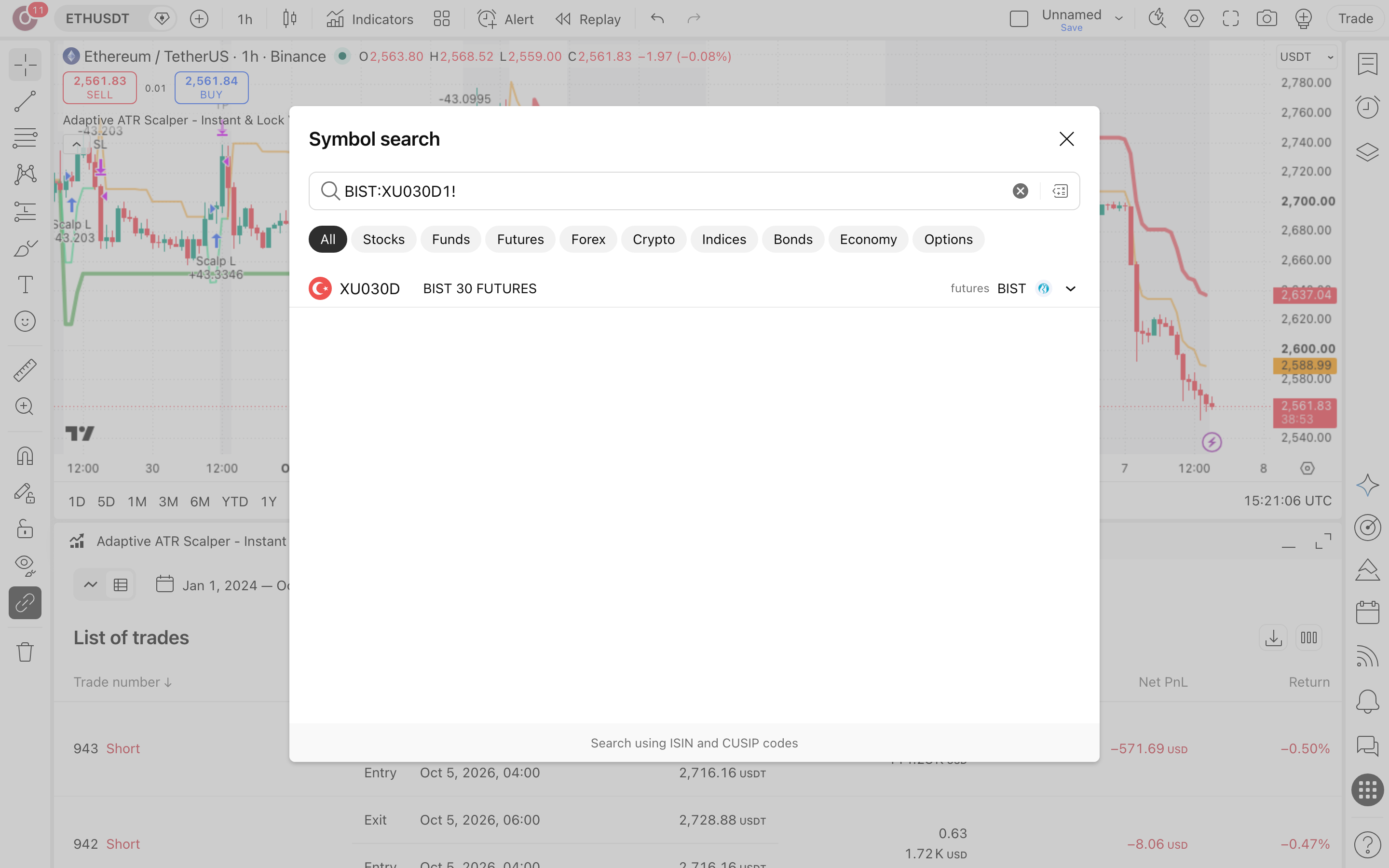The width and height of the screenshot is (1389, 868).
Task: Select the Bonds filter pill
Action: pyautogui.click(x=793, y=239)
